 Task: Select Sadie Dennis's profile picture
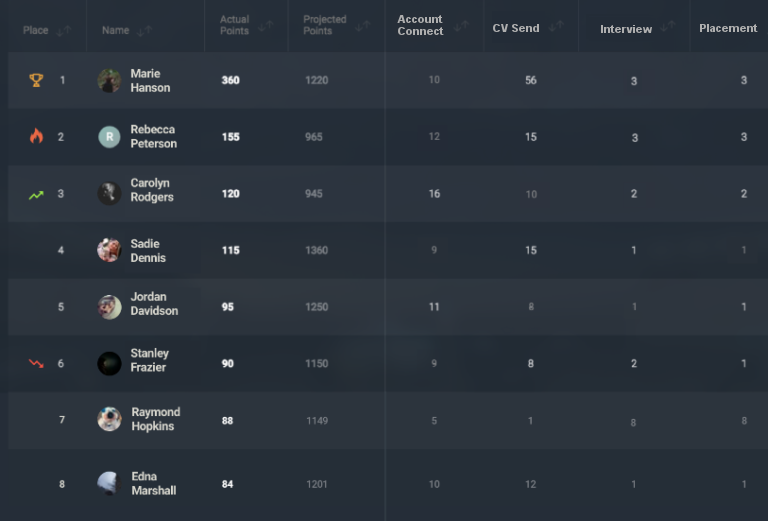[109, 250]
